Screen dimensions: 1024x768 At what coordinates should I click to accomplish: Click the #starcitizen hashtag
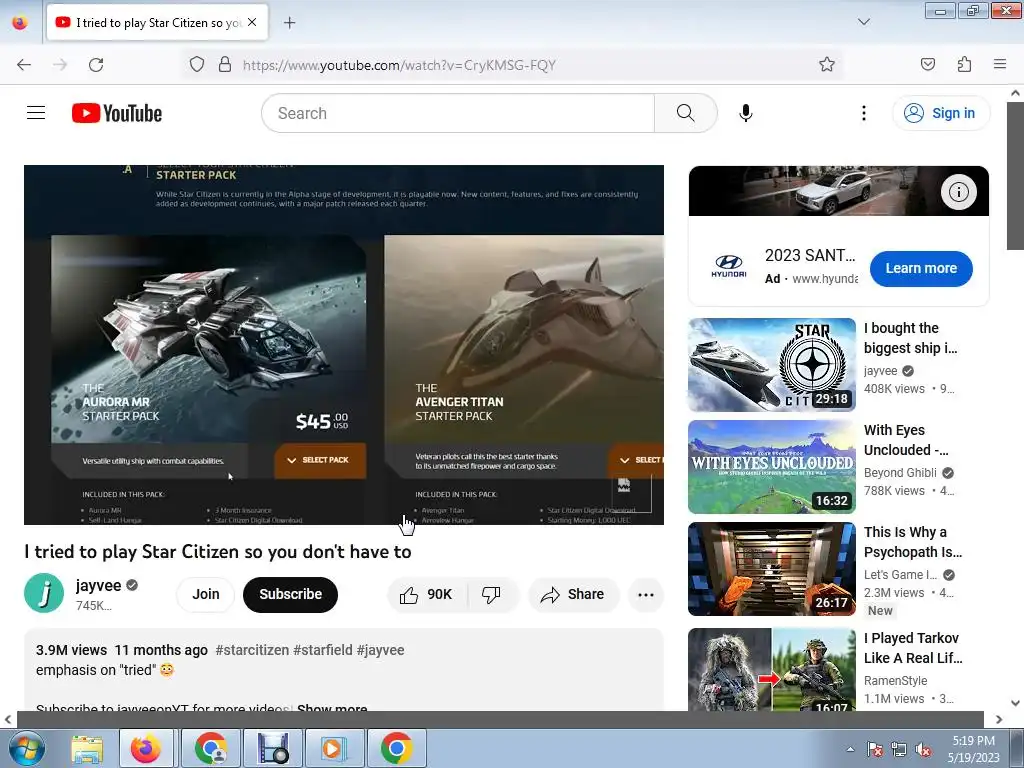252,650
